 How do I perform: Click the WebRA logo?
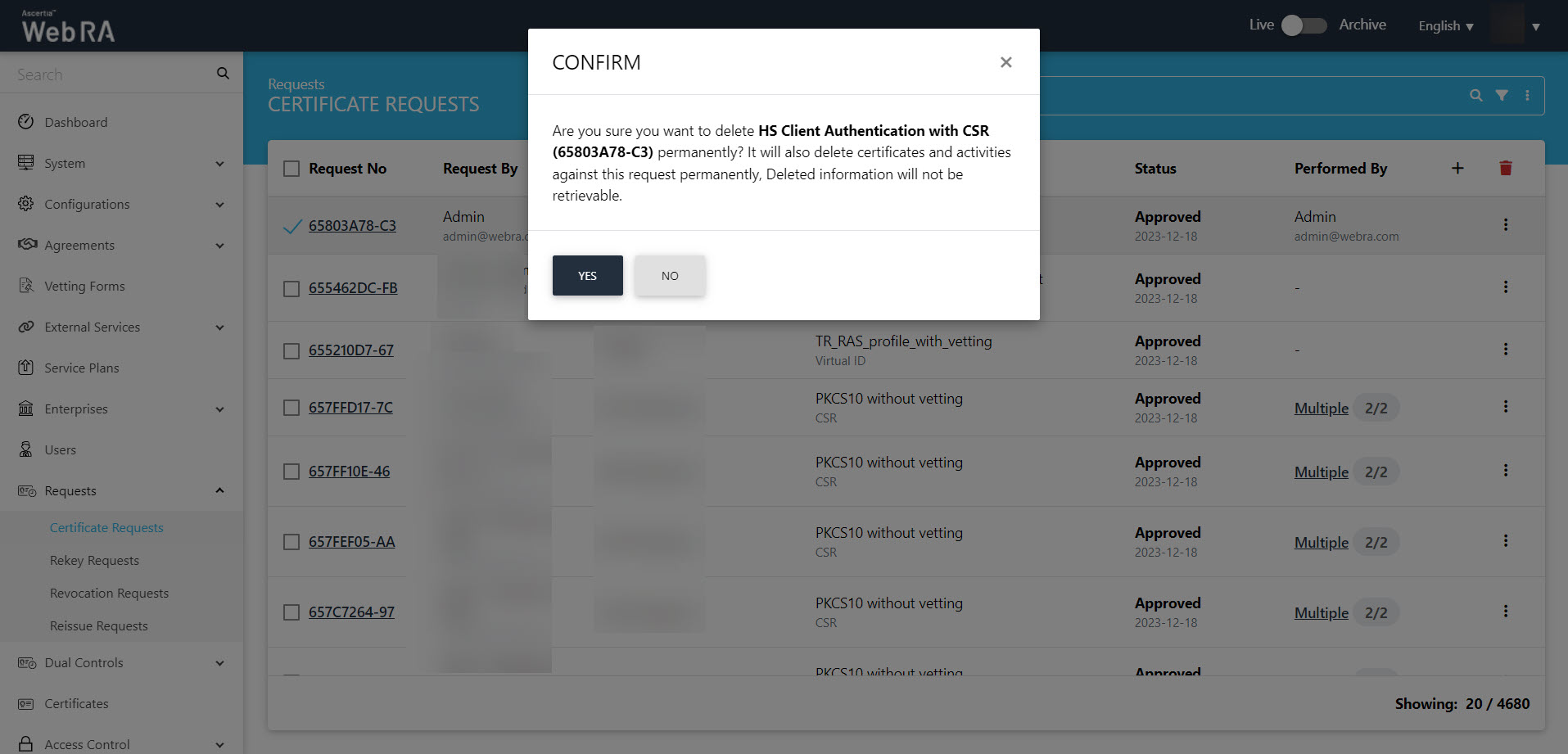coord(68,26)
